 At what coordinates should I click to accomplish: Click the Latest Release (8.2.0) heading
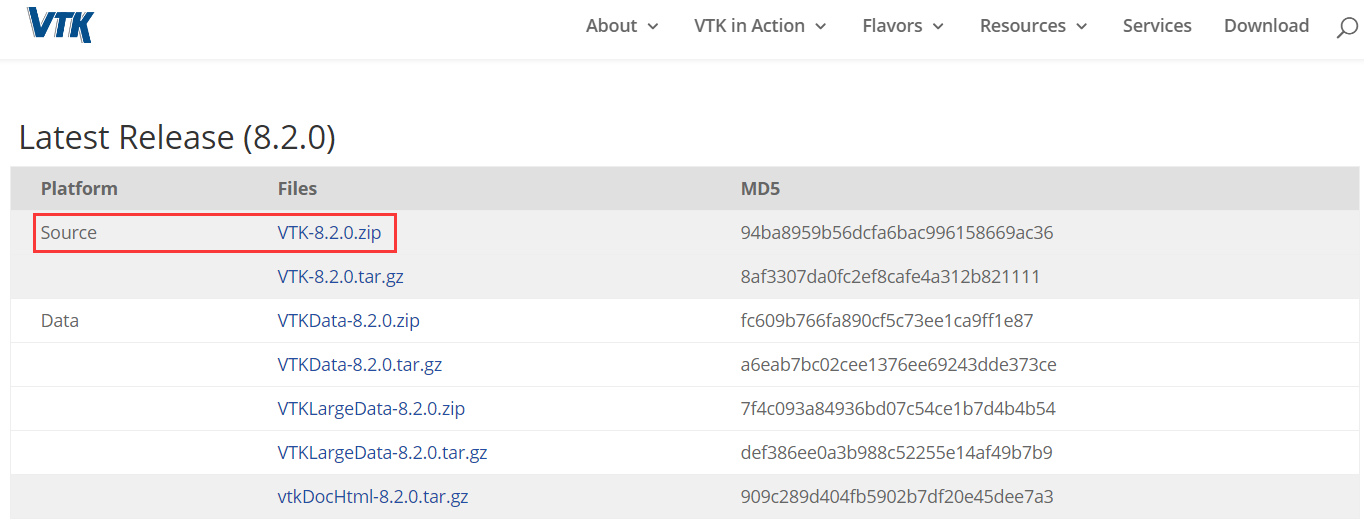[177, 137]
